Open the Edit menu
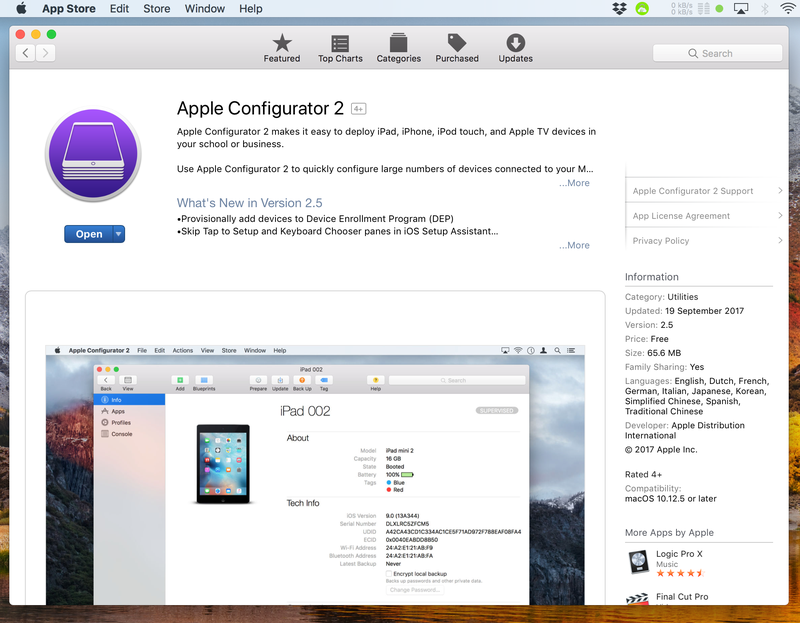Screen dimensions: 800x623 [119, 8]
